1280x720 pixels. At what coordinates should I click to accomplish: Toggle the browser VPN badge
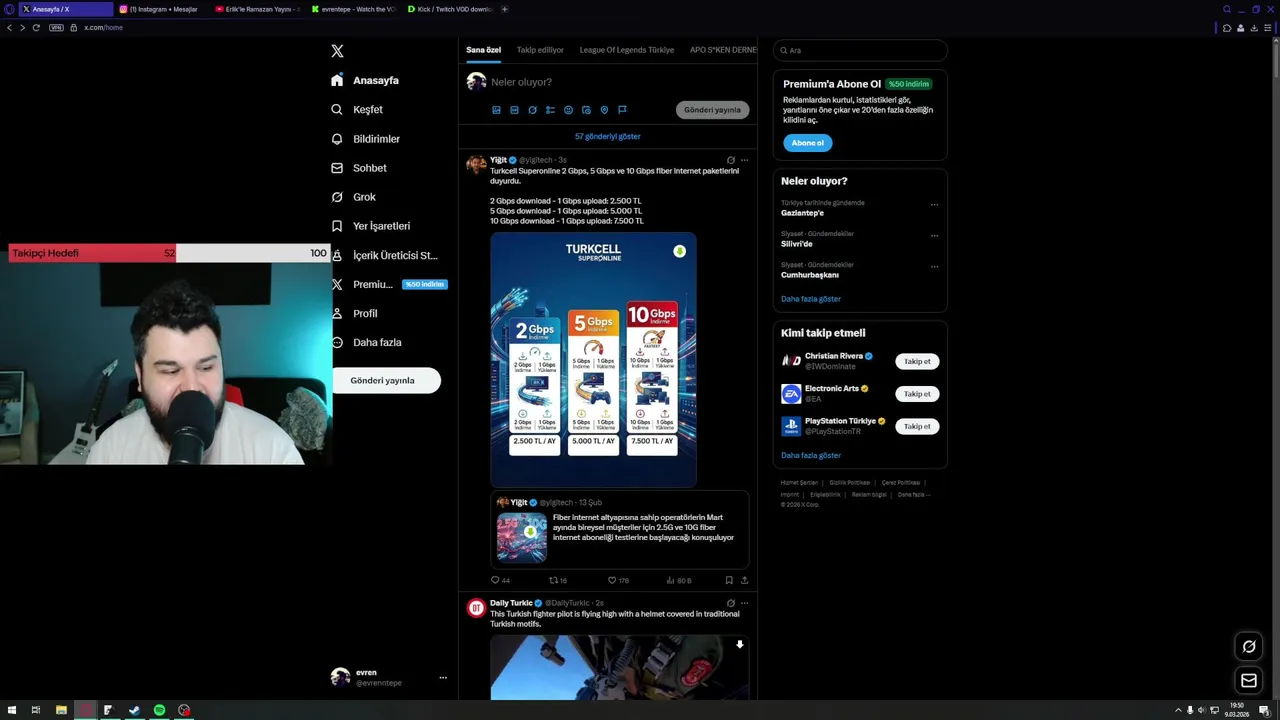[56, 27]
